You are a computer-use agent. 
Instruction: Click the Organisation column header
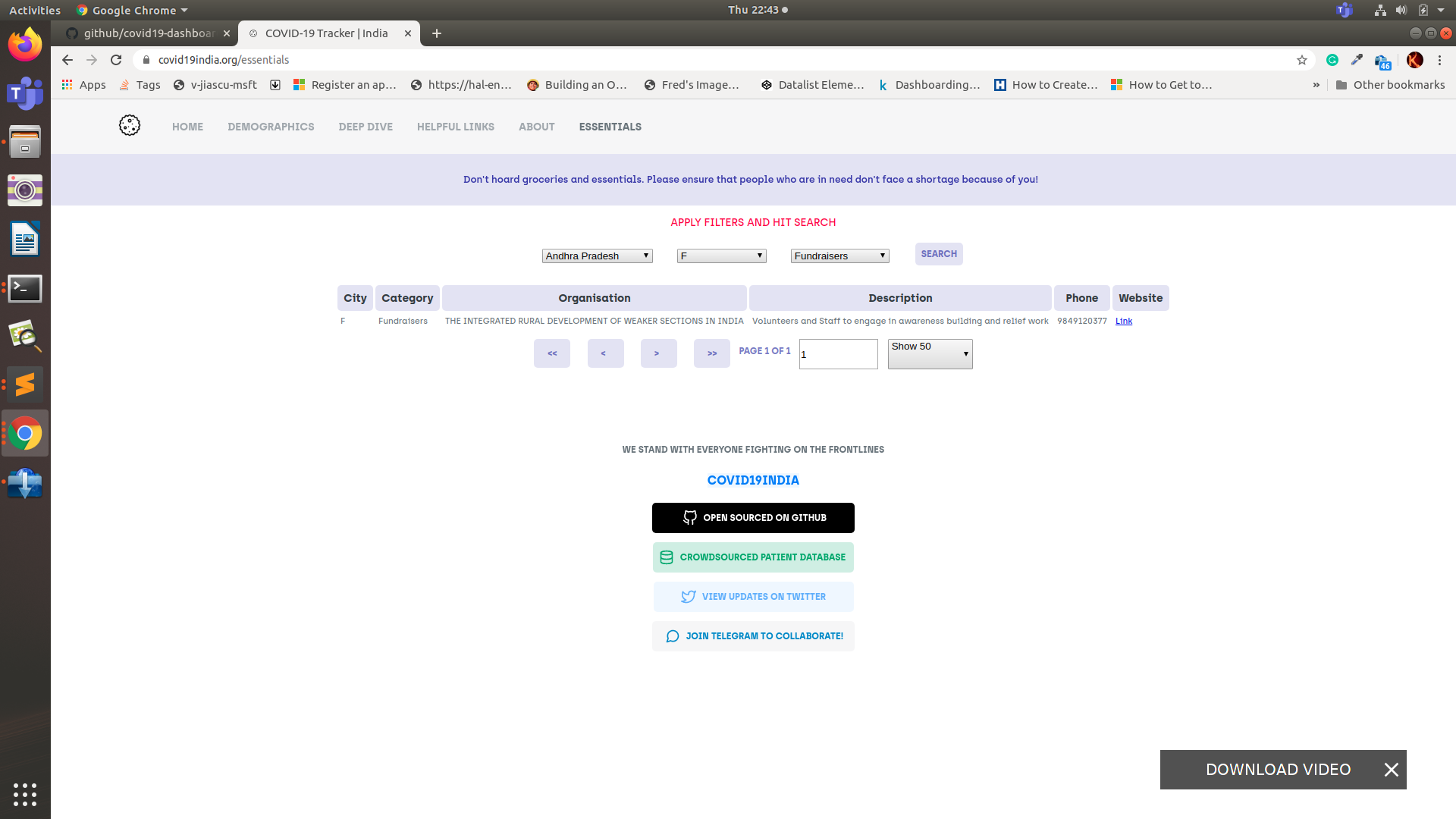coord(595,298)
